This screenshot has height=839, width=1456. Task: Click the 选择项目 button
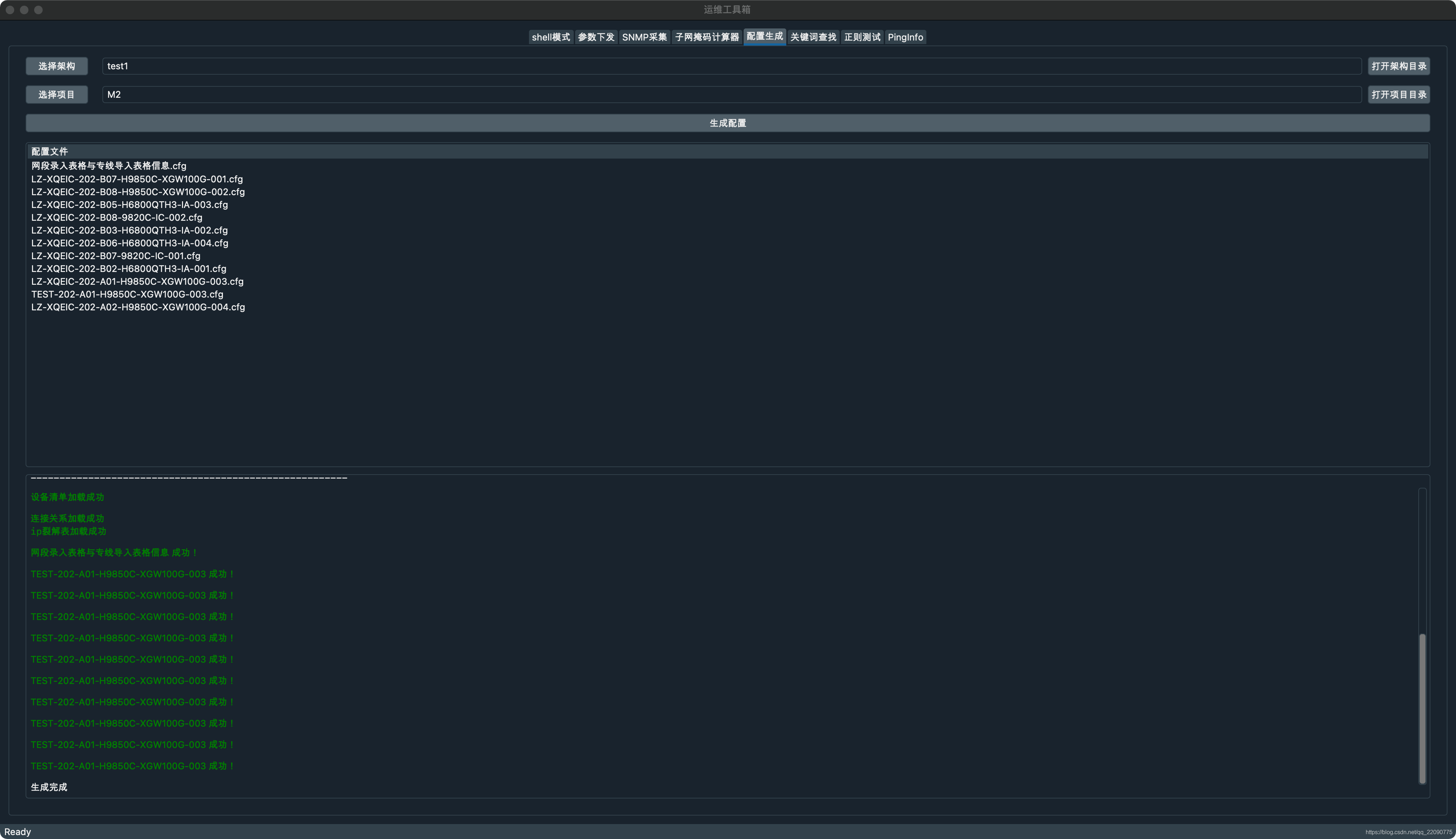tap(57, 95)
